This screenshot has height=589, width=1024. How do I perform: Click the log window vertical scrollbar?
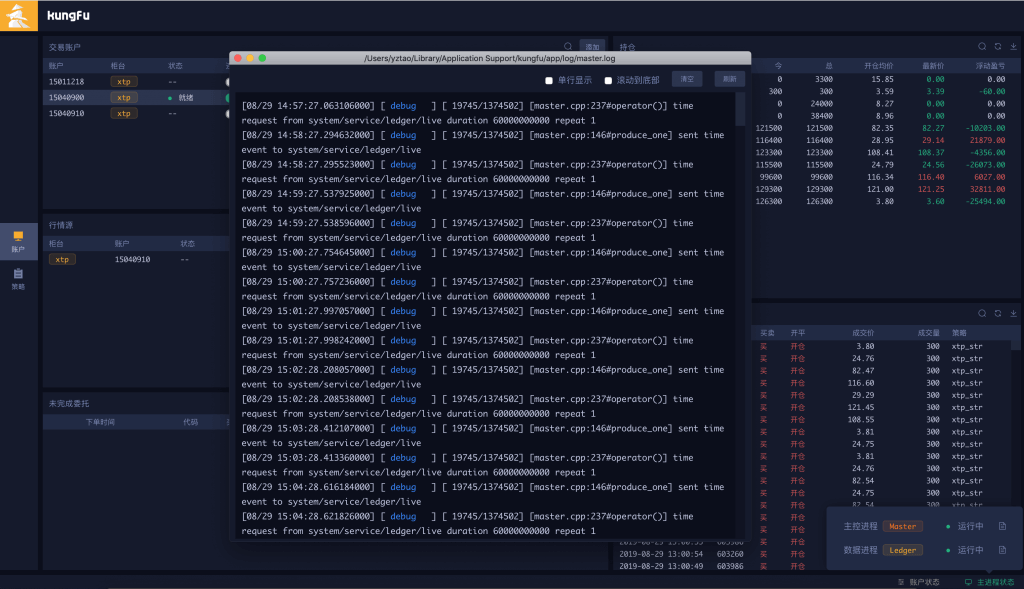(x=740, y=109)
